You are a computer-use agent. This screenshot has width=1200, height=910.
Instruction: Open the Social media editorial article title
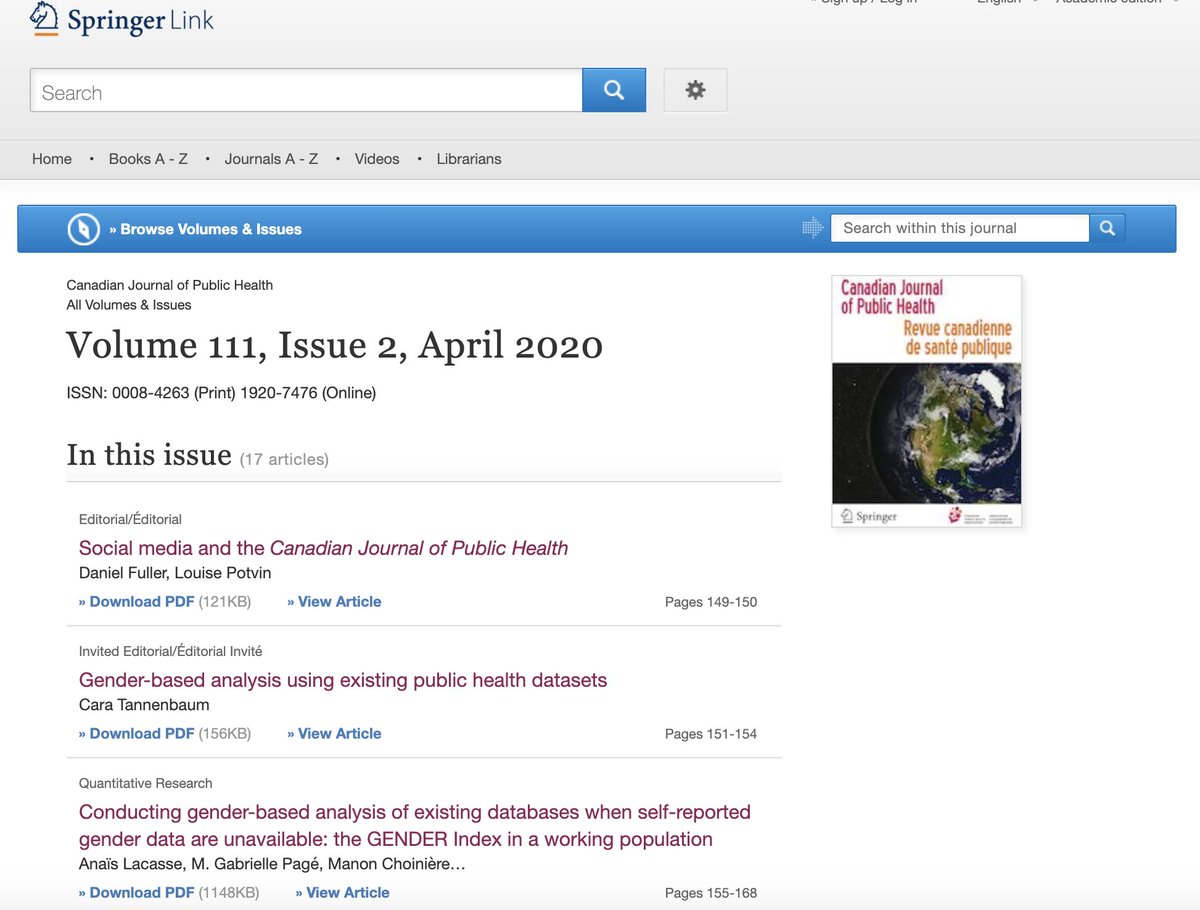click(323, 548)
